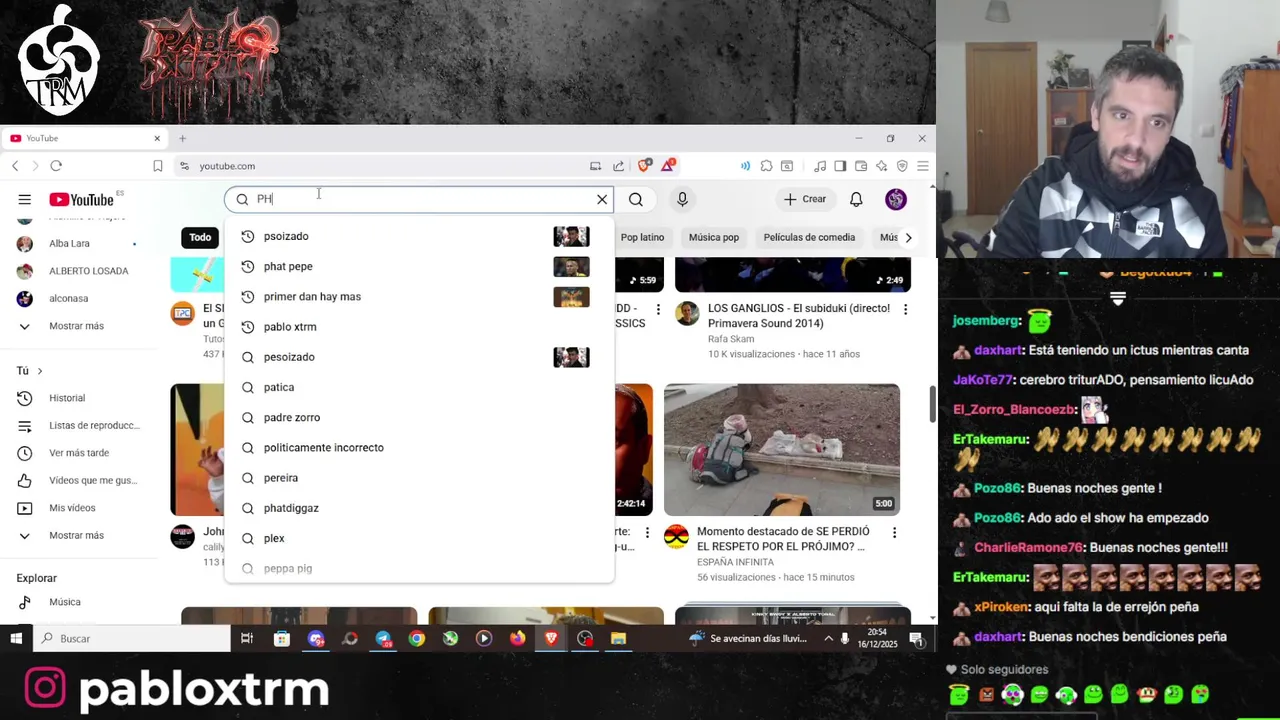
Task: Select the 'Pop latino' filter chip
Action: 642,237
